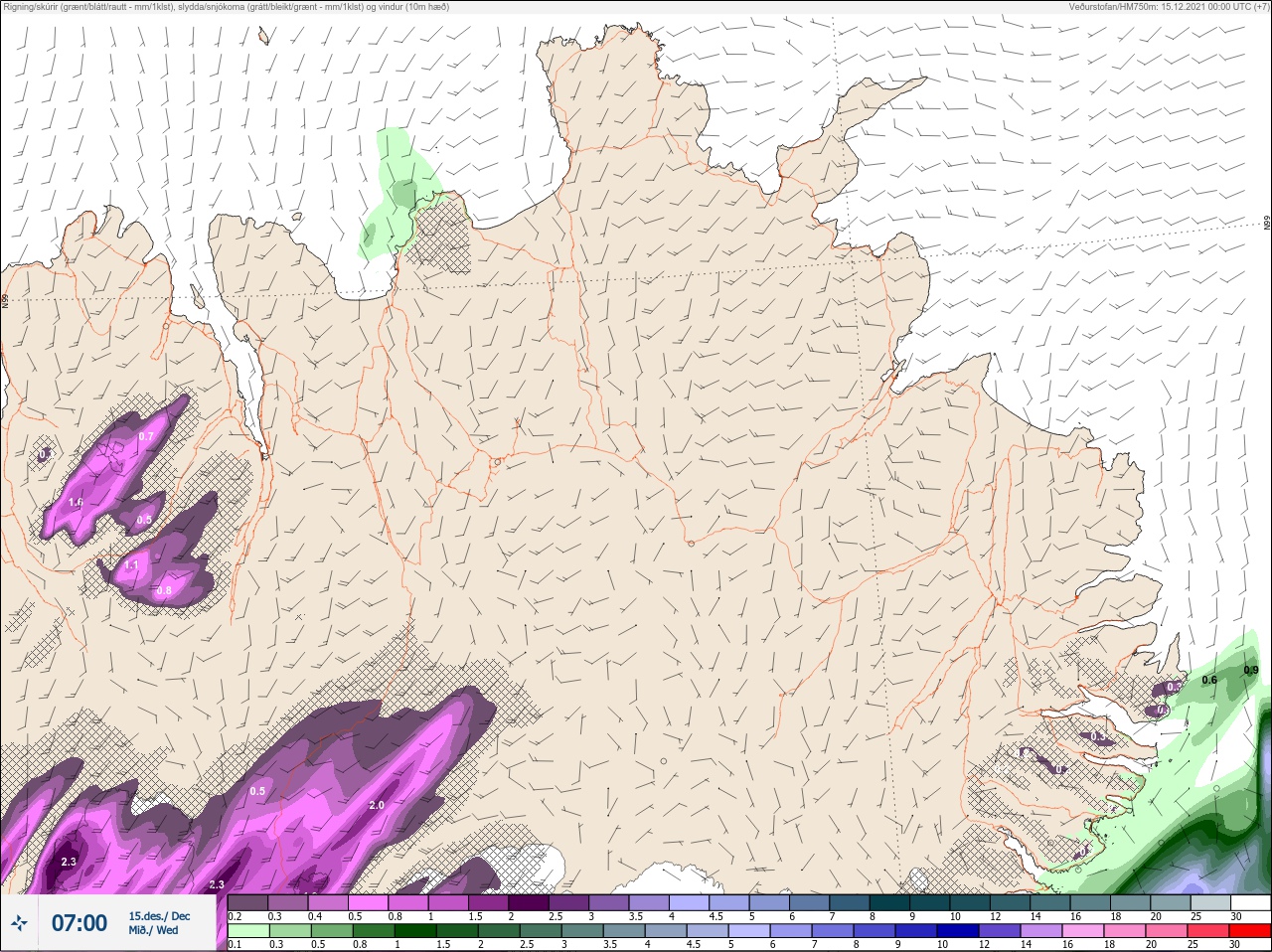The width and height of the screenshot is (1272, 952).
Task: Click the Veðurstofan logo icon beside the time
Action: [18, 923]
